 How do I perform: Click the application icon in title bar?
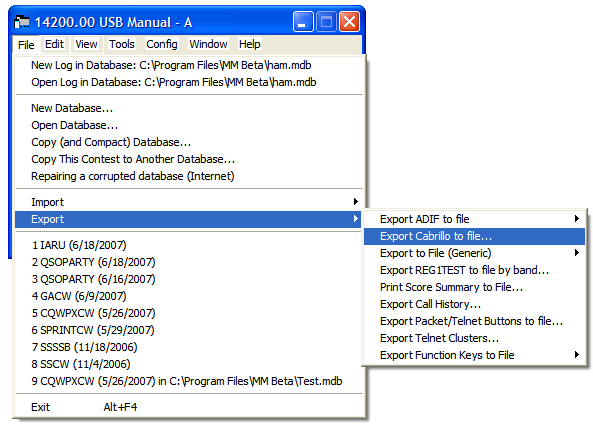pos(22,22)
